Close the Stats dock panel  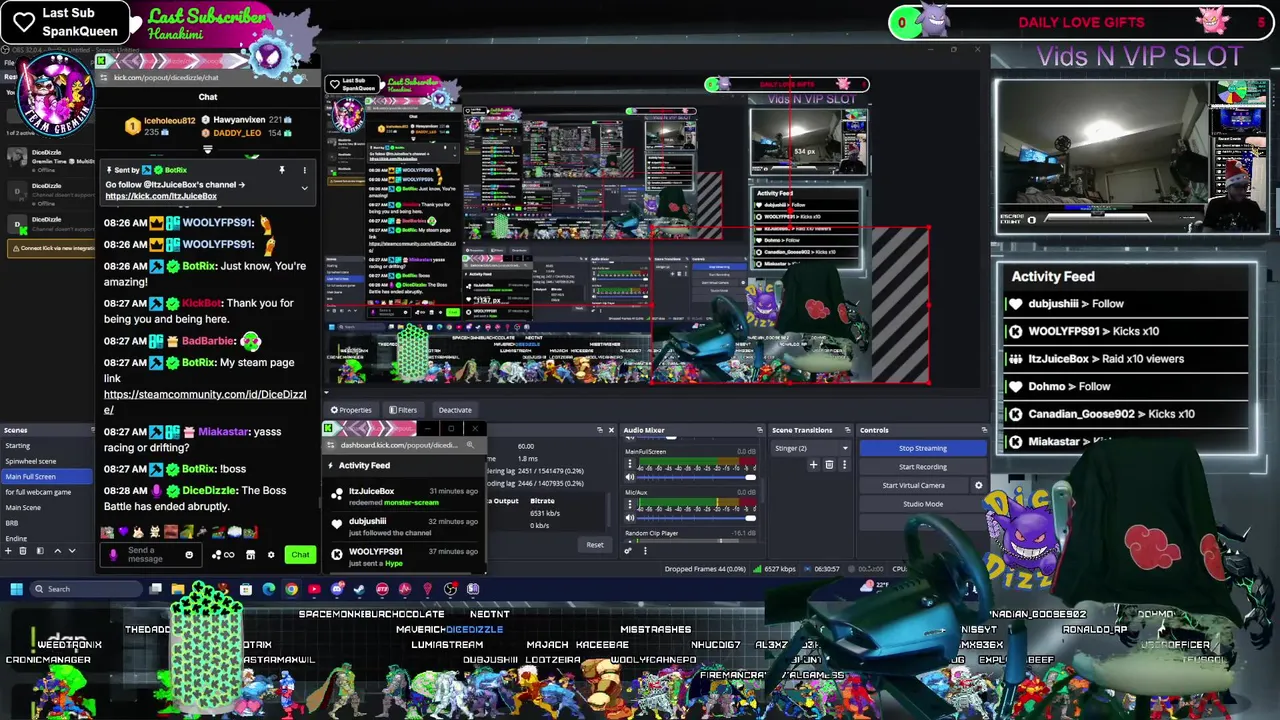[611, 430]
